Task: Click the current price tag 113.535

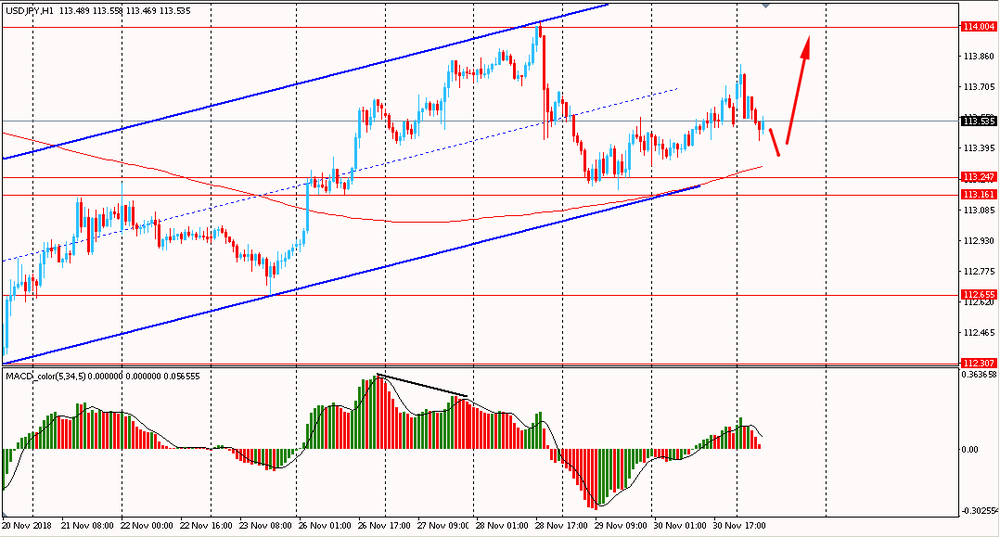Action: (x=978, y=121)
